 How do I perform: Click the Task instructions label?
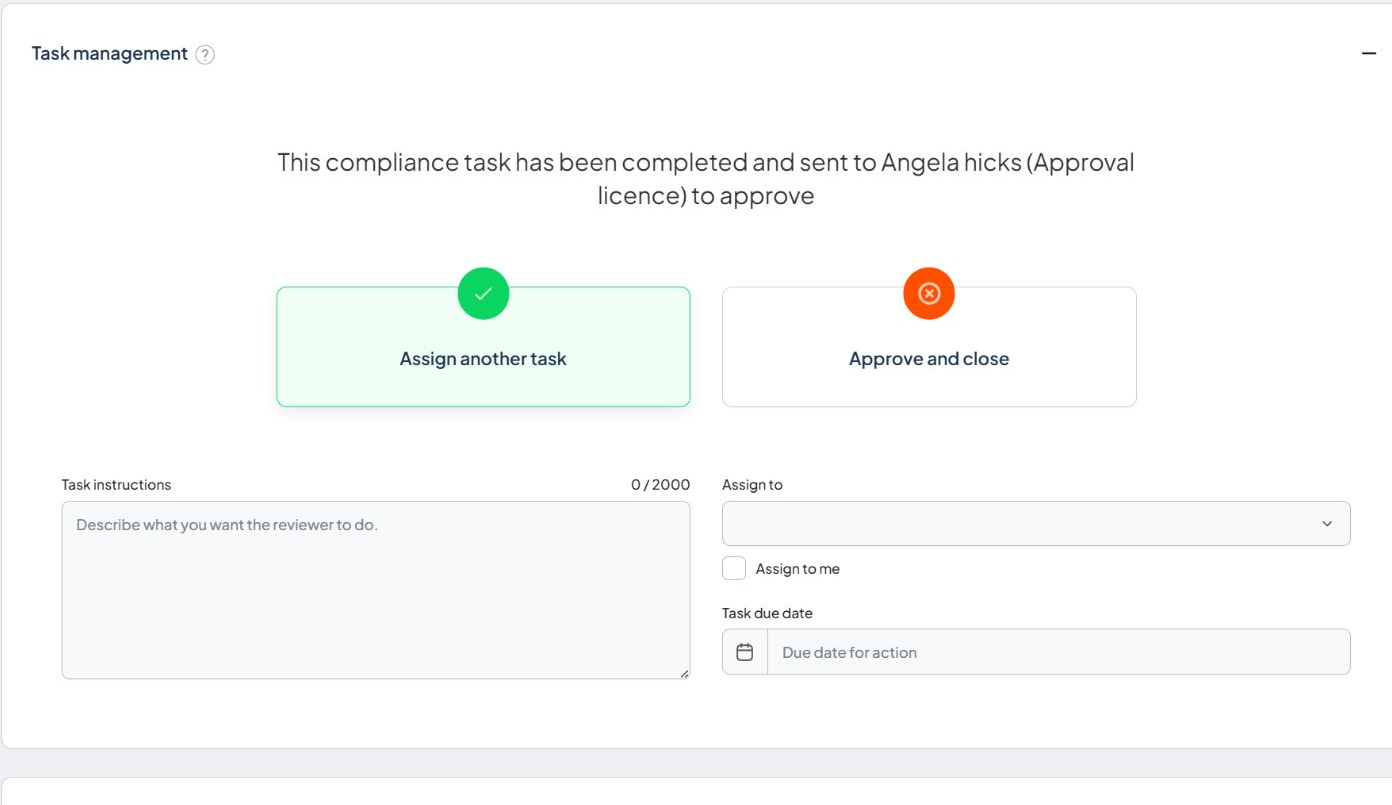pyautogui.click(x=116, y=485)
